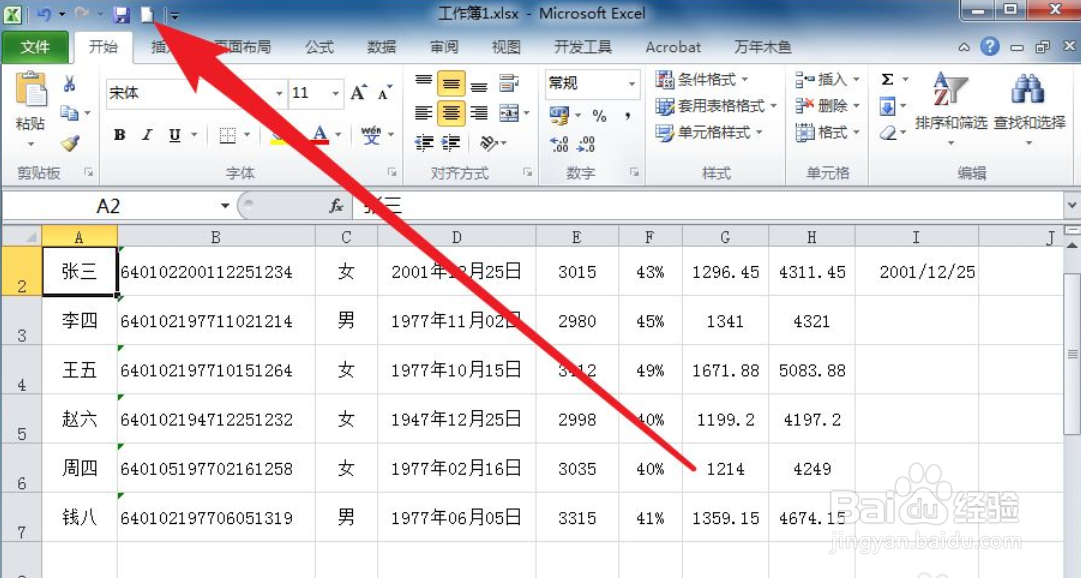1081x578 pixels.
Task: Click the New document icon in Quick Access Toolbar
Action: (x=147, y=14)
